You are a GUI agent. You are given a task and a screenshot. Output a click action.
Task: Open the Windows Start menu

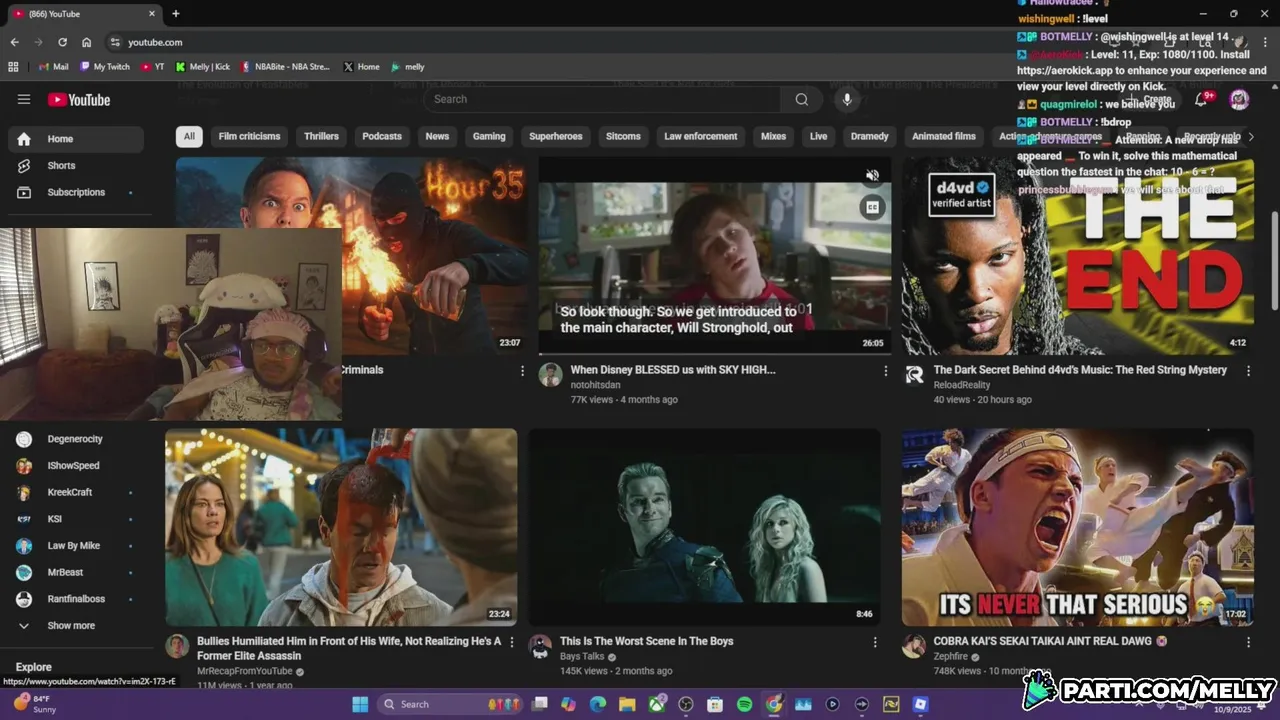pyautogui.click(x=360, y=704)
